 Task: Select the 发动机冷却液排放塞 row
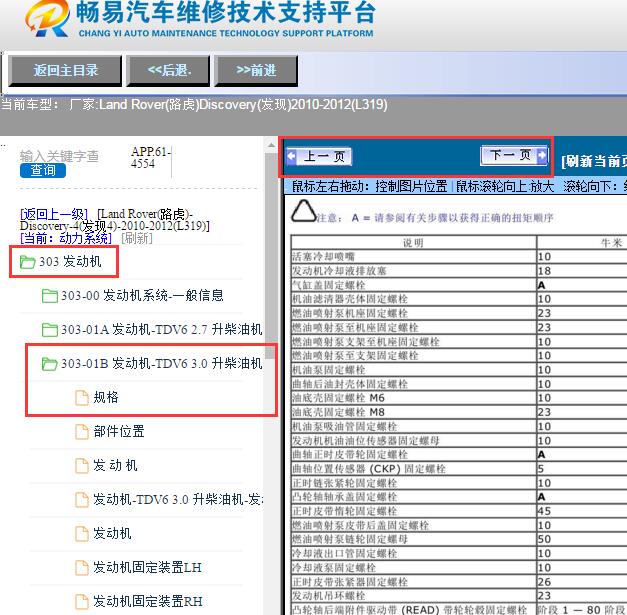459,271
